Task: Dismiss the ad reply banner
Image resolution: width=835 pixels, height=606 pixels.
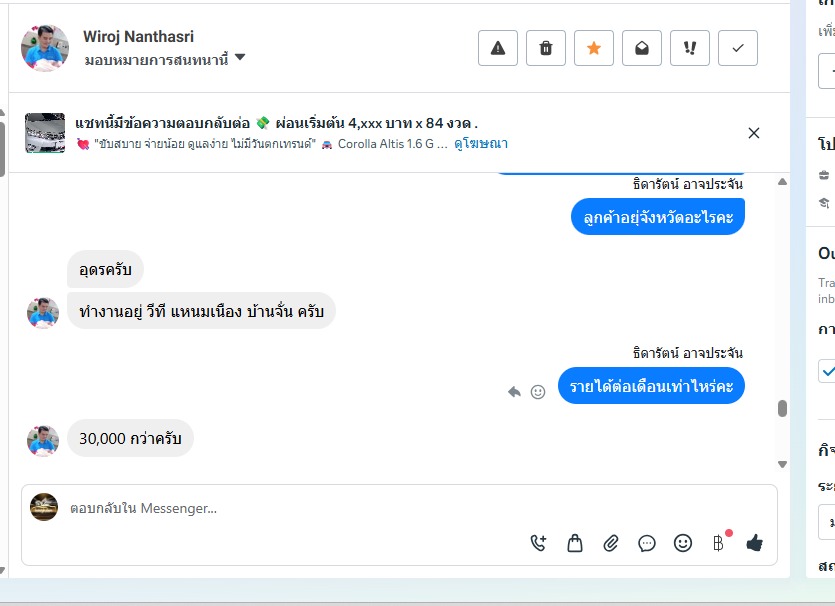Action: 754,133
